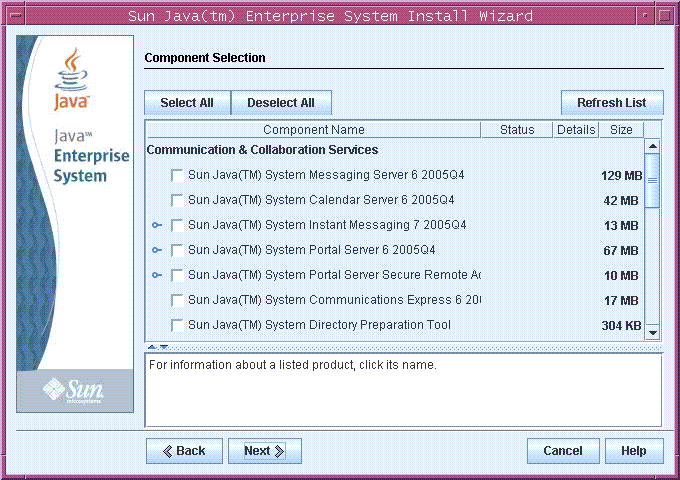Image resolution: width=680 pixels, height=480 pixels.
Task: Select System Communications Express 6 name
Action: tap(334, 300)
